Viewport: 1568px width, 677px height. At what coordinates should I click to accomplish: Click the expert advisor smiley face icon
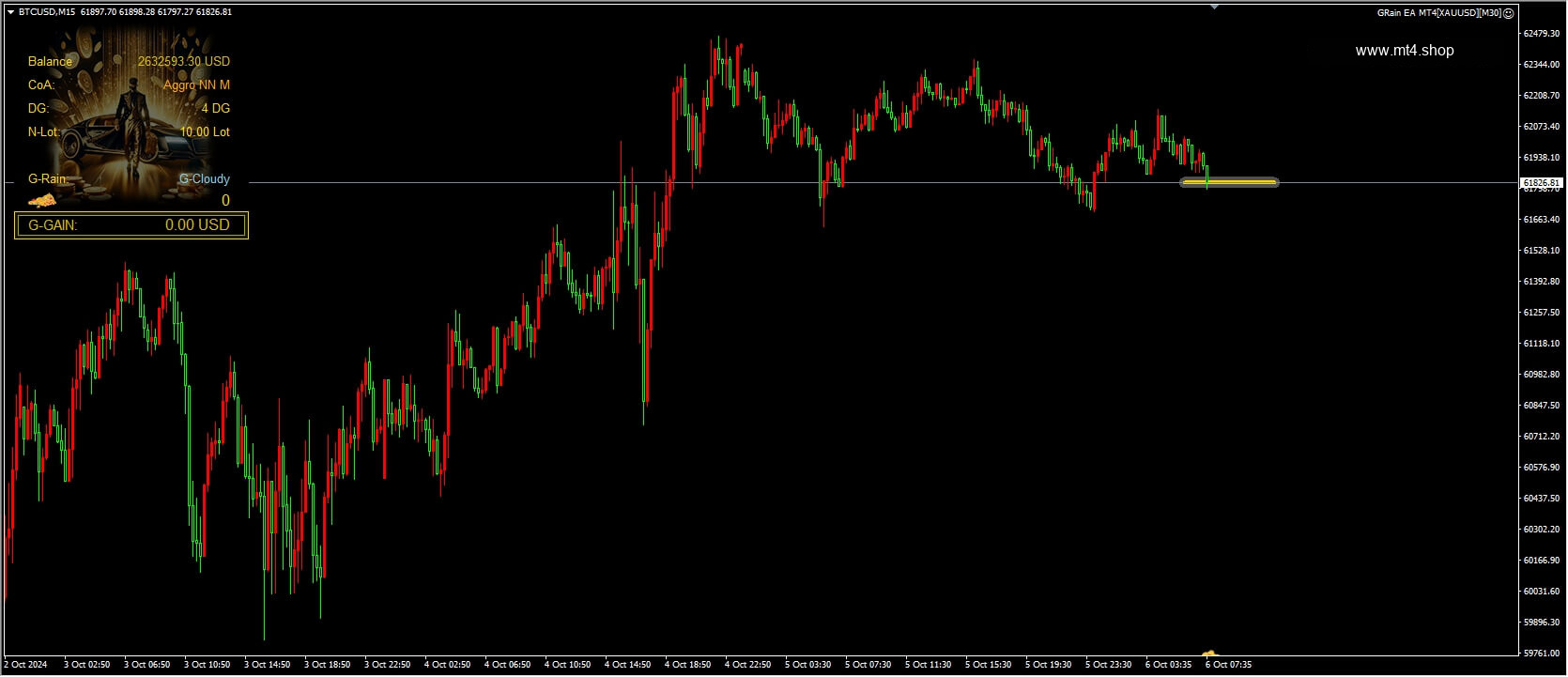click(x=1509, y=13)
